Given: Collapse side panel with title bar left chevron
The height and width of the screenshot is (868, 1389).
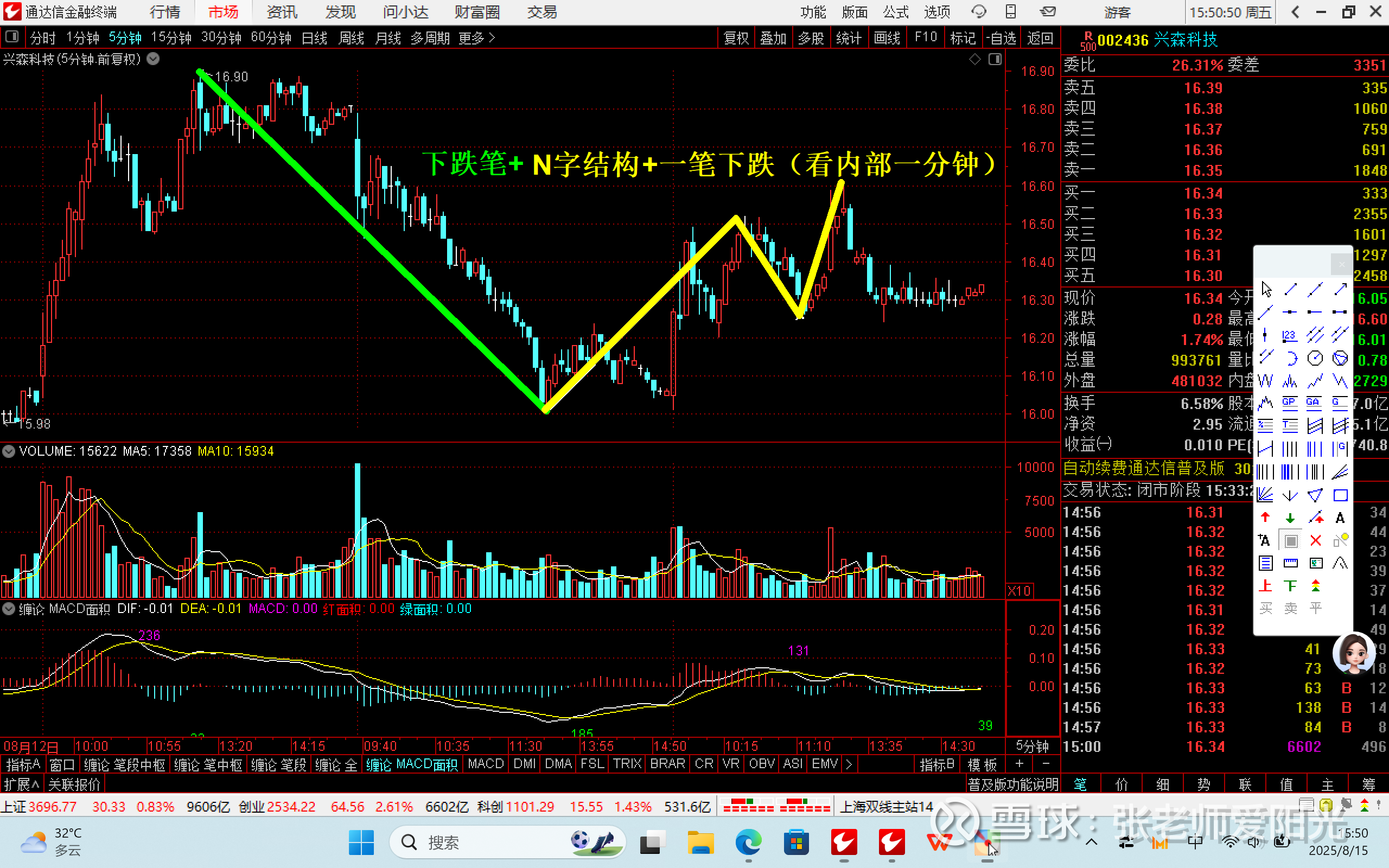Looking at the screenshot, I should pos(1296,11).
